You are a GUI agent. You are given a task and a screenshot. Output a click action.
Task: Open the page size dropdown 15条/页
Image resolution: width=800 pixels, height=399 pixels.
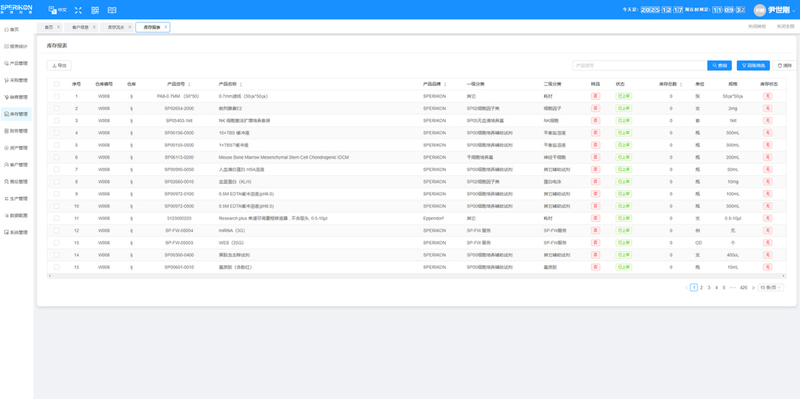coord(770,288)
